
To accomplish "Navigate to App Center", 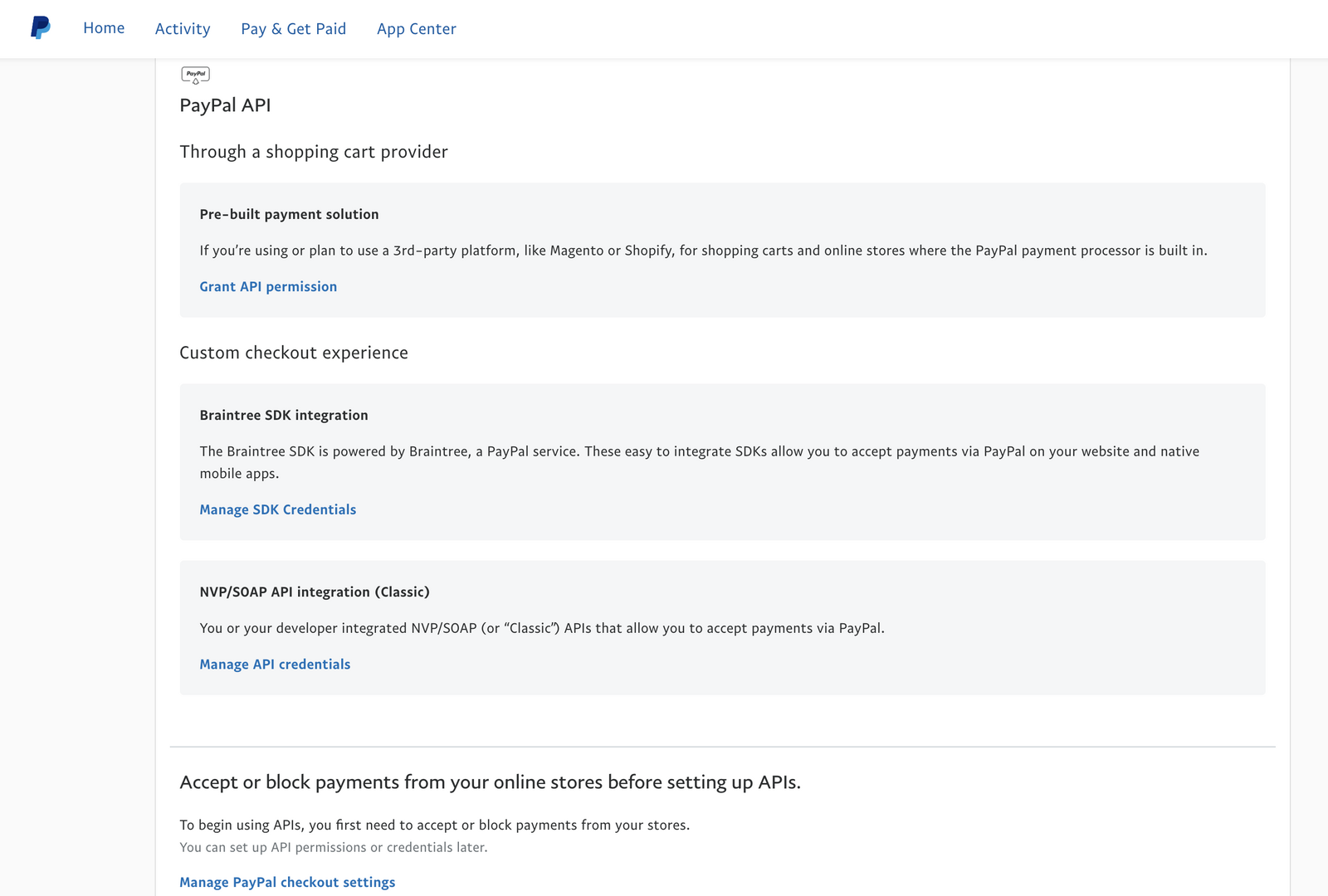I will tap(416, 29).
